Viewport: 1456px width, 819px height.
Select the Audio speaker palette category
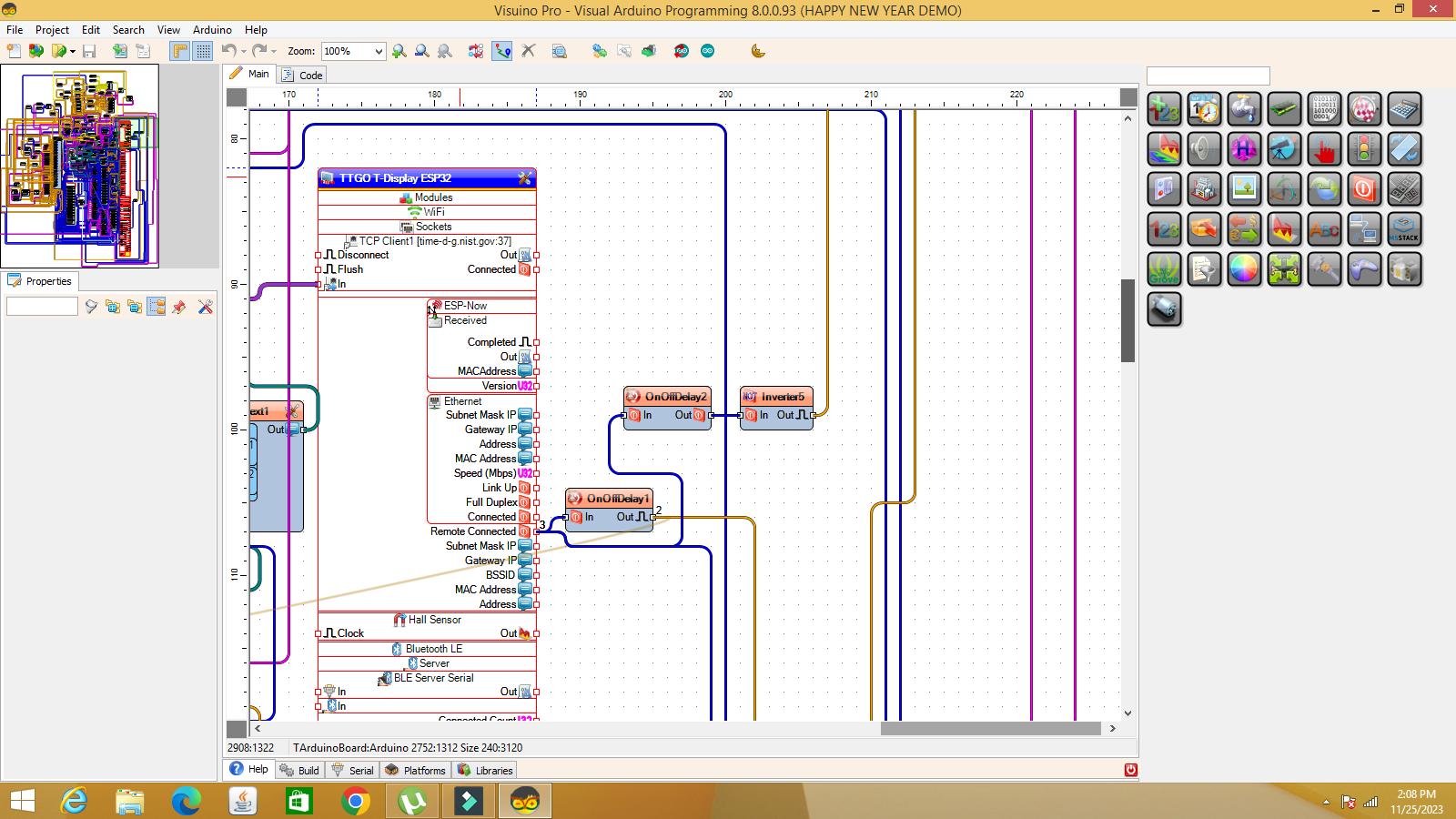(x=1204, y=149)
